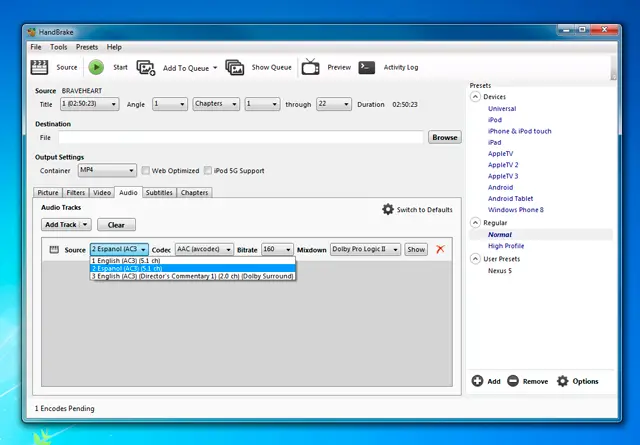
Task: Click the Preview television icon
Action: point(311,67)
